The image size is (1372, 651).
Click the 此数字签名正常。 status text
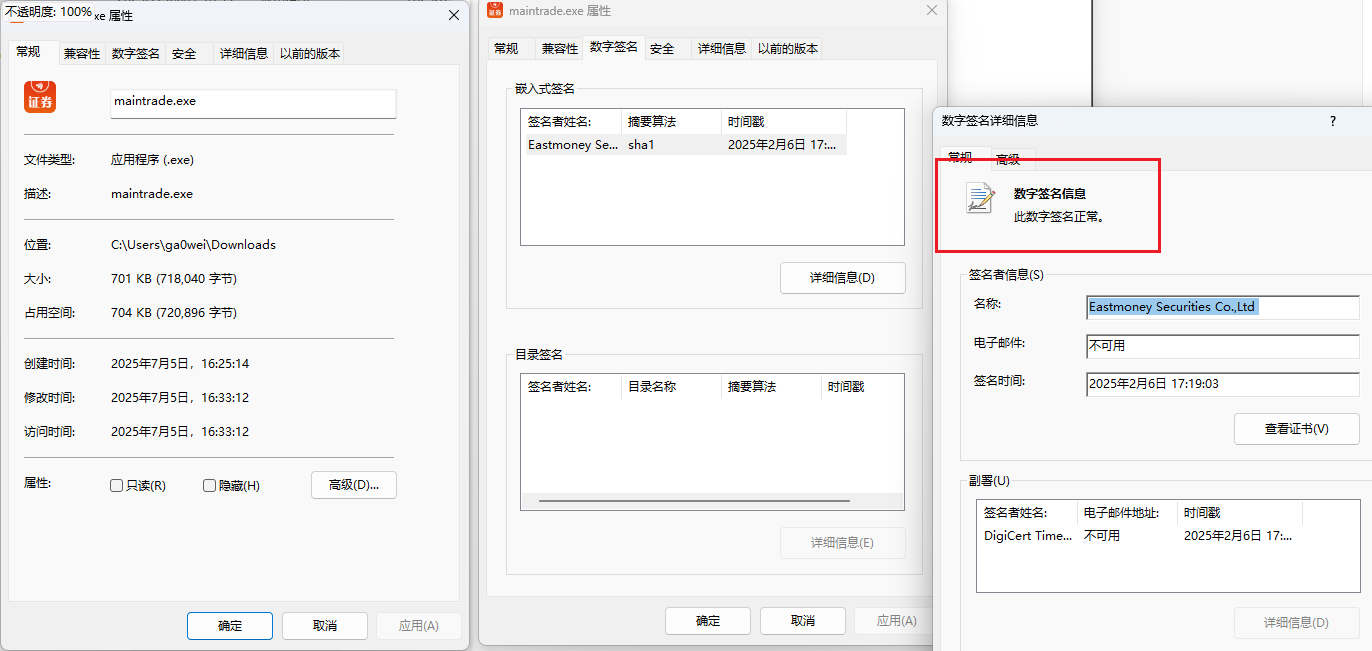(1059, 216)
